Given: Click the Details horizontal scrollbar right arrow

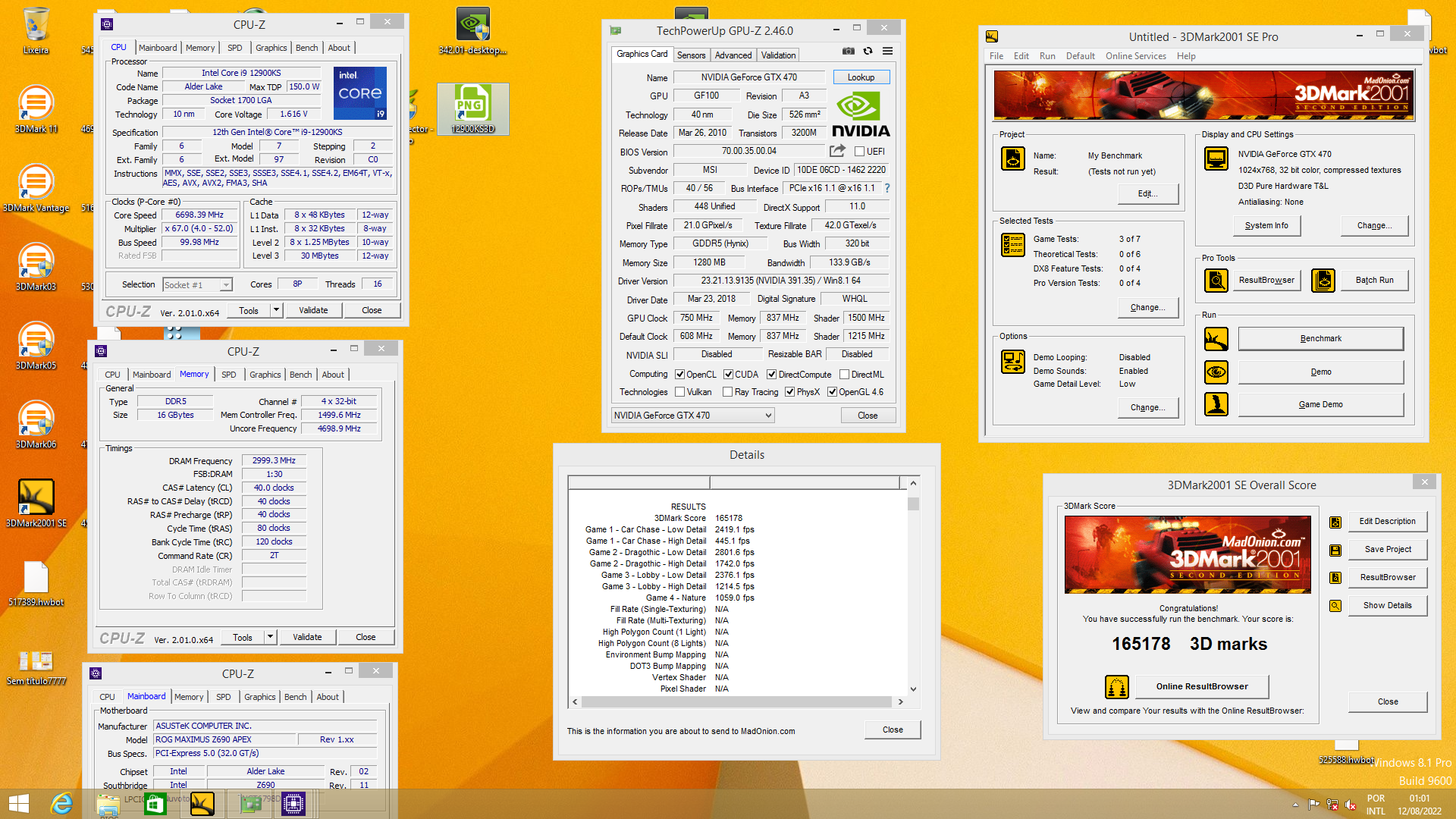Looking at the screenshot, I should pyautogui.click(x=900, y=702).
